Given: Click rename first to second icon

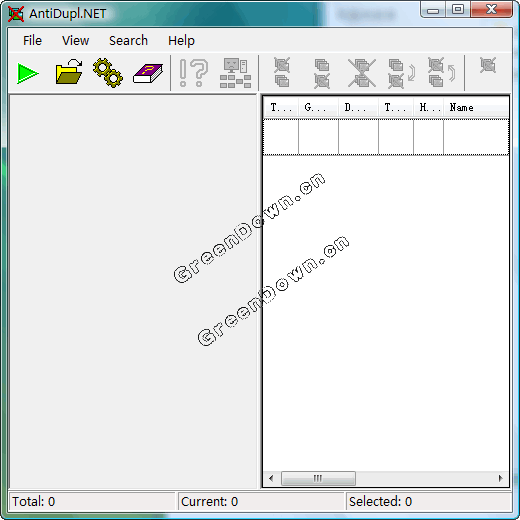Looking at the screenshot, I should pos(402,74).
